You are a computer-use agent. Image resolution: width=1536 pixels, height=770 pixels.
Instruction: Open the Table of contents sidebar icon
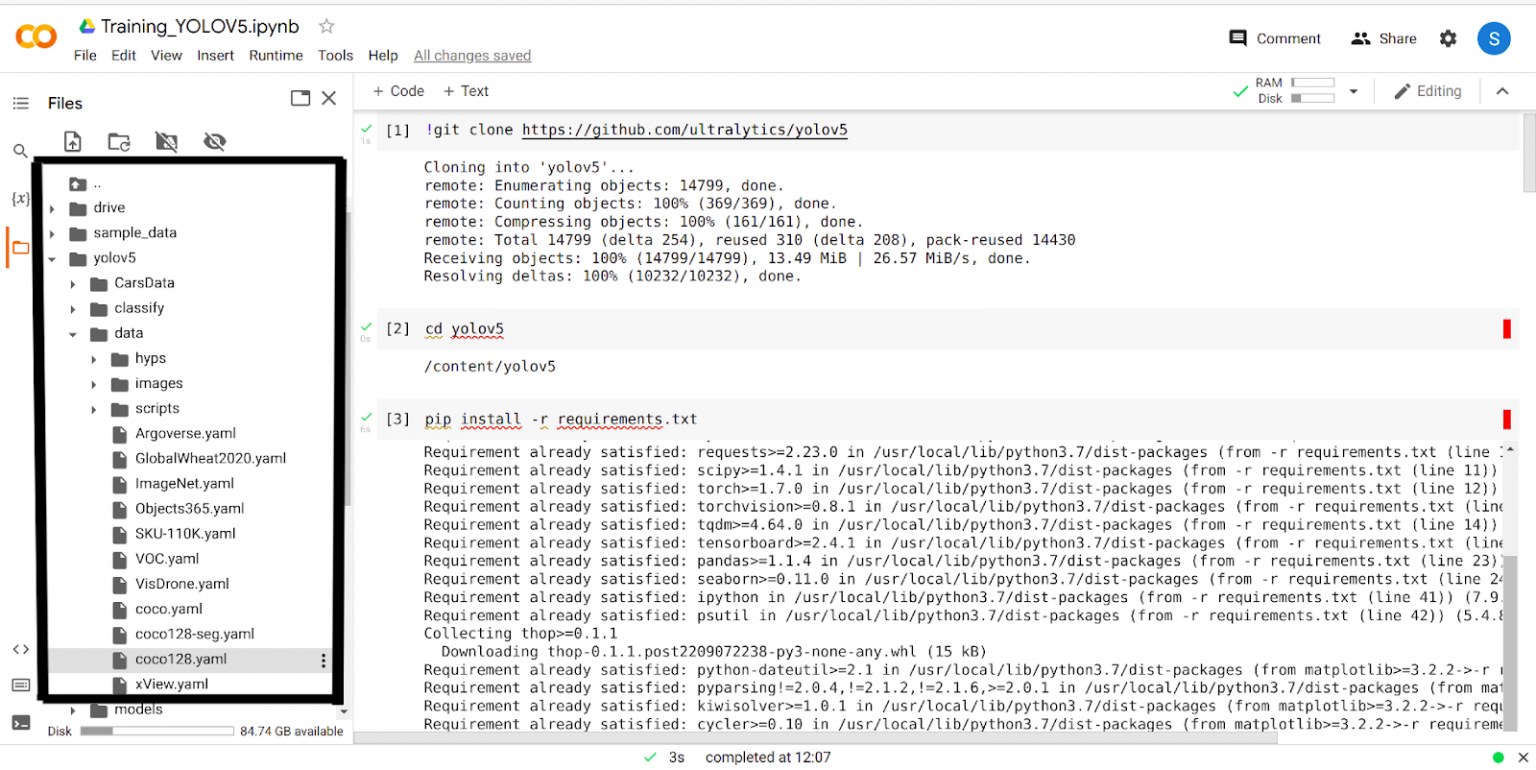click(x=20, y=102)
